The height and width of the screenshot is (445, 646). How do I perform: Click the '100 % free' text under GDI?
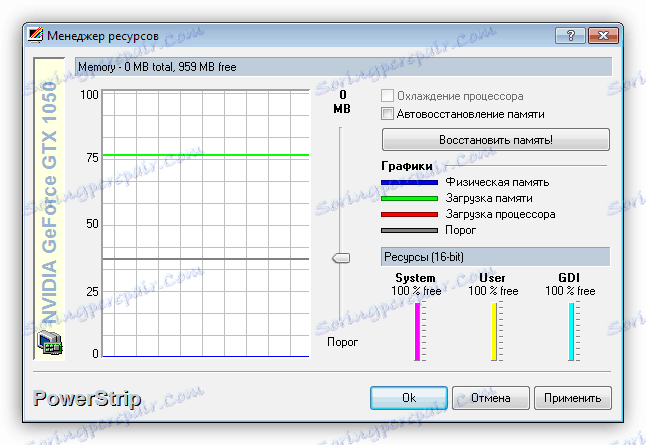pos(570,291)
